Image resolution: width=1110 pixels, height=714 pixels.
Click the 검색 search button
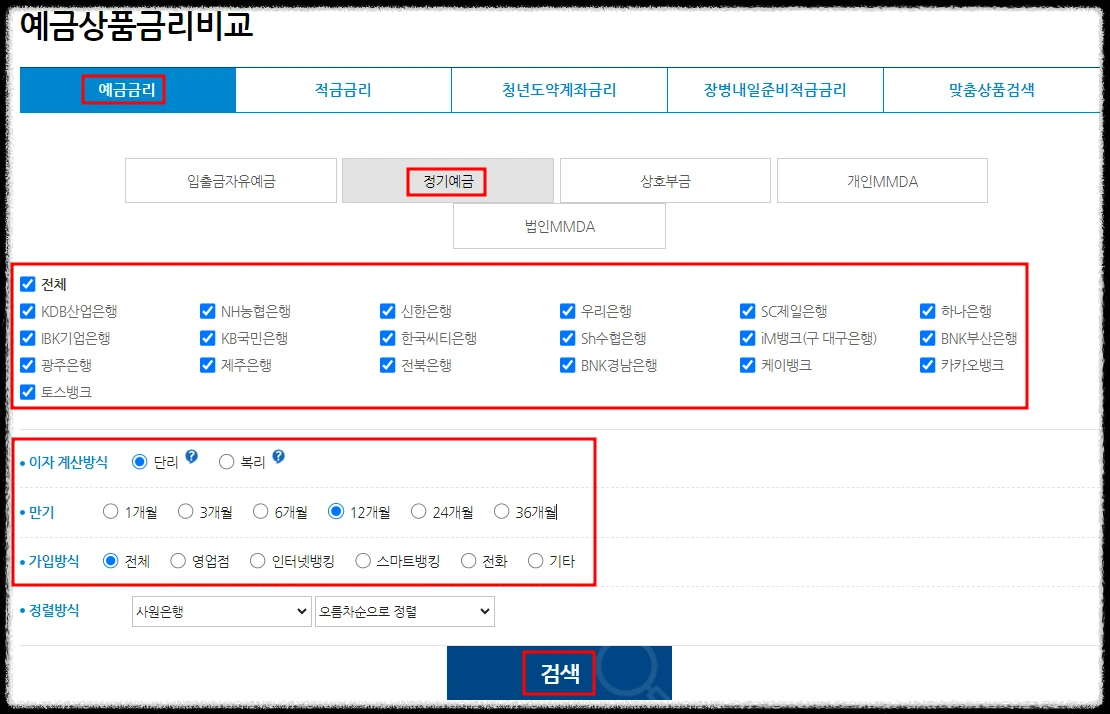tap(559, 672)
